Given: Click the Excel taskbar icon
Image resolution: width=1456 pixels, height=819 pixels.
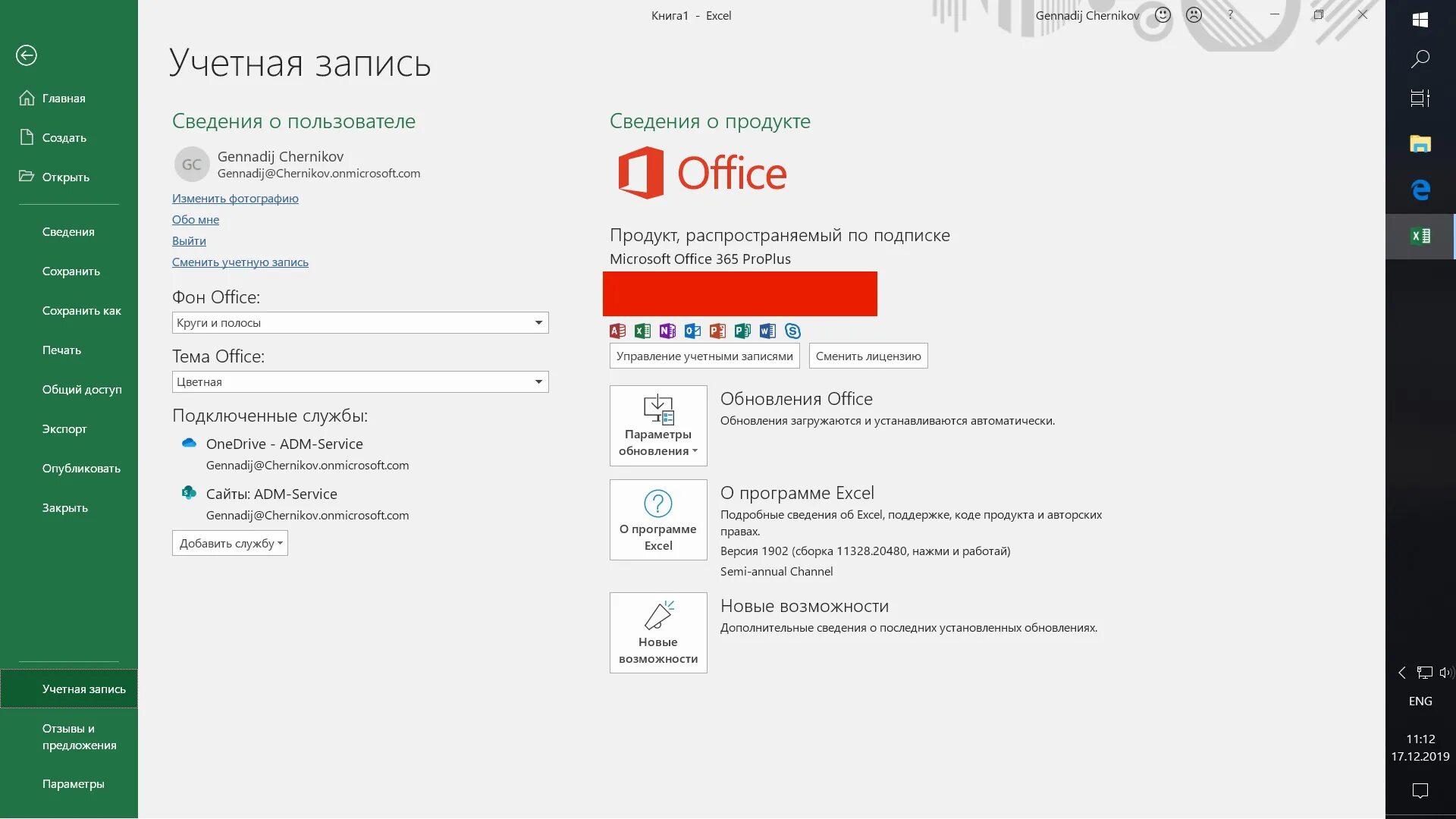Looking at the screenshot, I should click(x=1420, y=236).
